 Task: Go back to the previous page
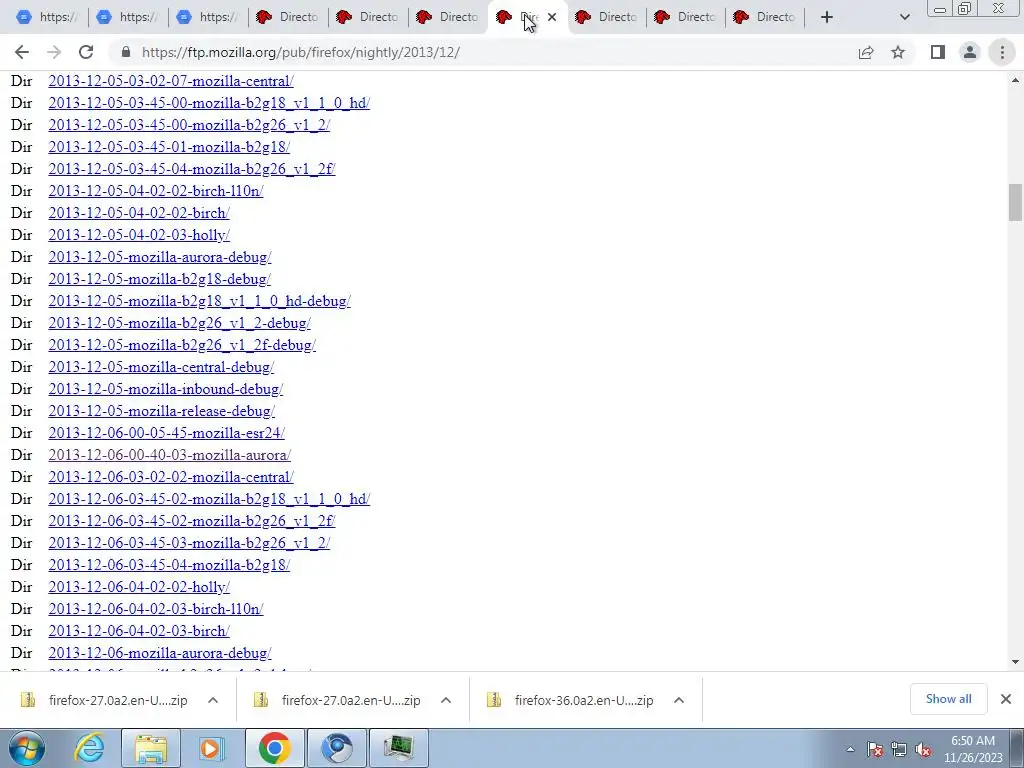(22, 52)
